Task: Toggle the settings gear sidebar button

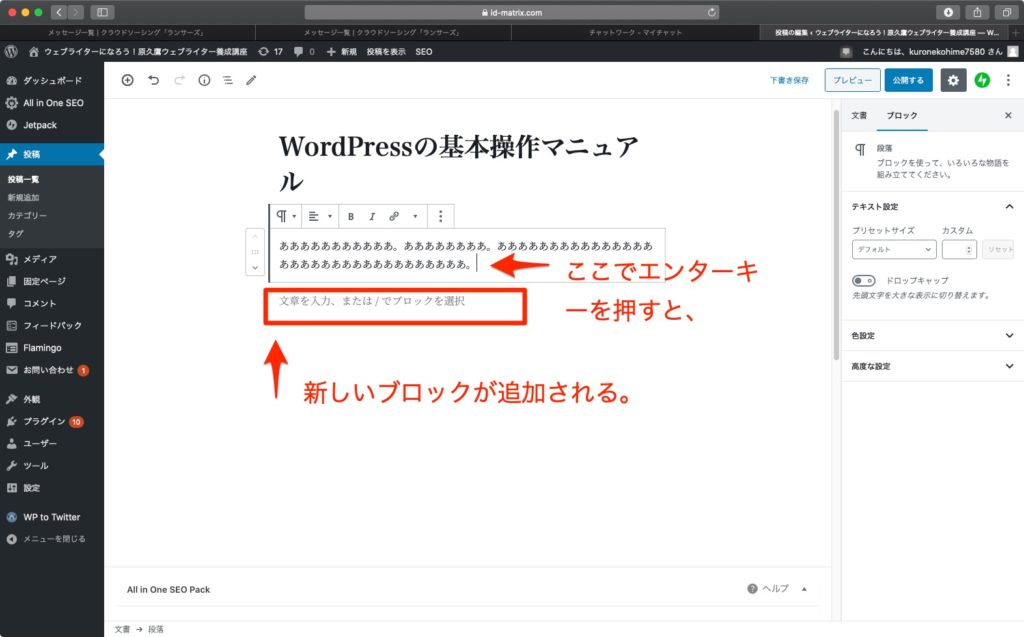Action: (x=953, y=80)
